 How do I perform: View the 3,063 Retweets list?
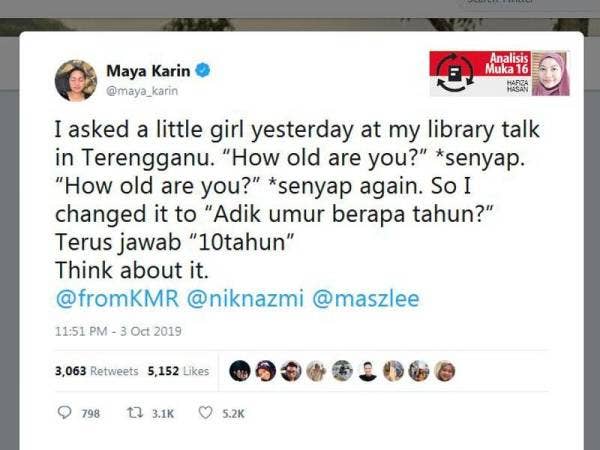(x=96, y=371)
